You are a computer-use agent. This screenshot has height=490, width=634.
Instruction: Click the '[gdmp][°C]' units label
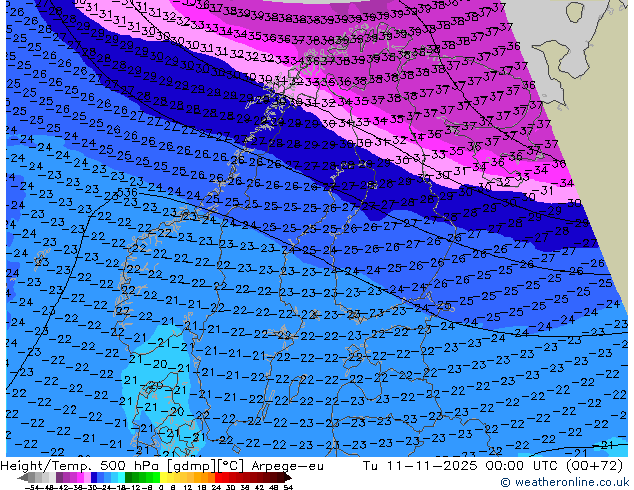coord(204,466)
